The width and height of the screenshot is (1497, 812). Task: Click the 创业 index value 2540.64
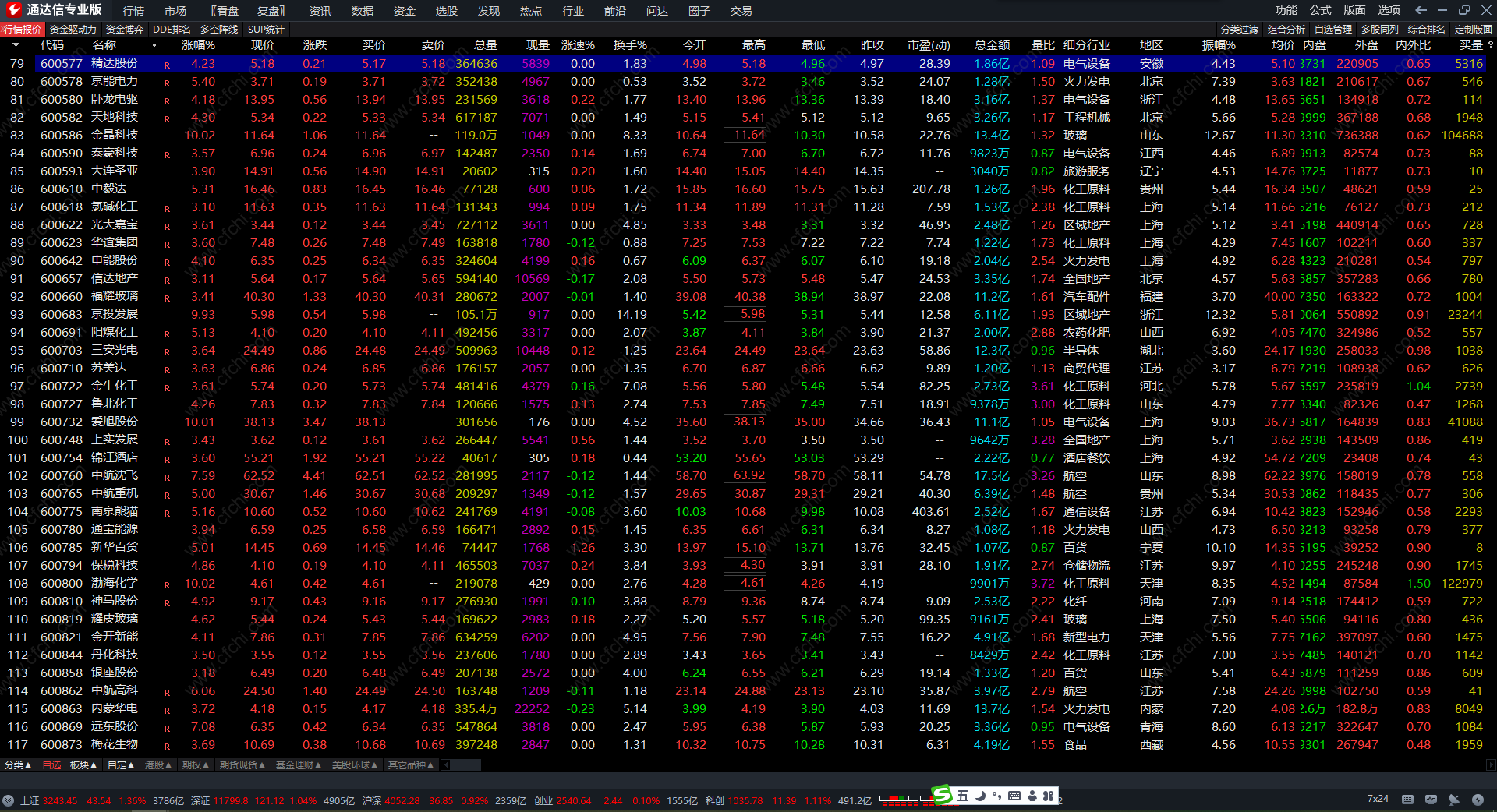pyautogui.click(x=574, y=800)
